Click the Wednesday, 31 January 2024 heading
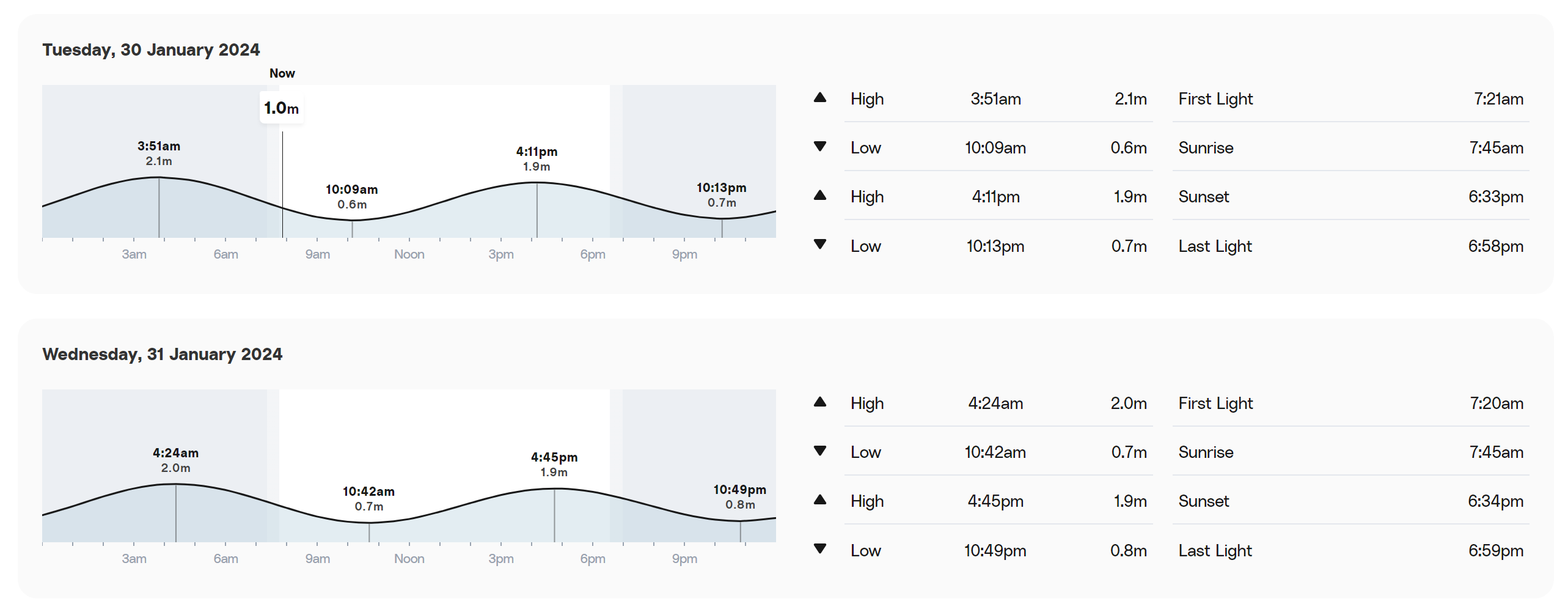The image size is (1568, 604). 163,354
